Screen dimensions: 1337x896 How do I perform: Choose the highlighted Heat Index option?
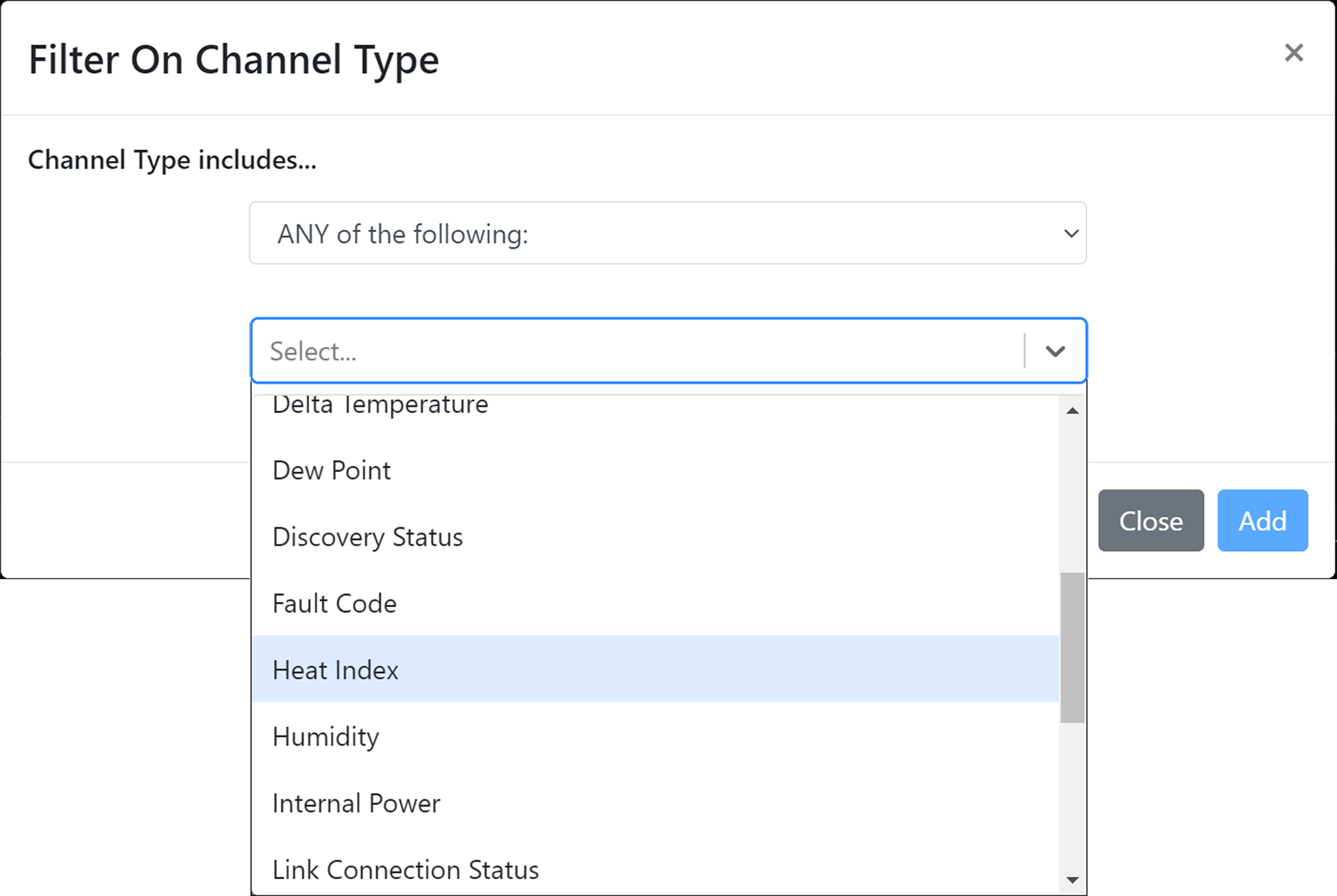tap(335, 670)
